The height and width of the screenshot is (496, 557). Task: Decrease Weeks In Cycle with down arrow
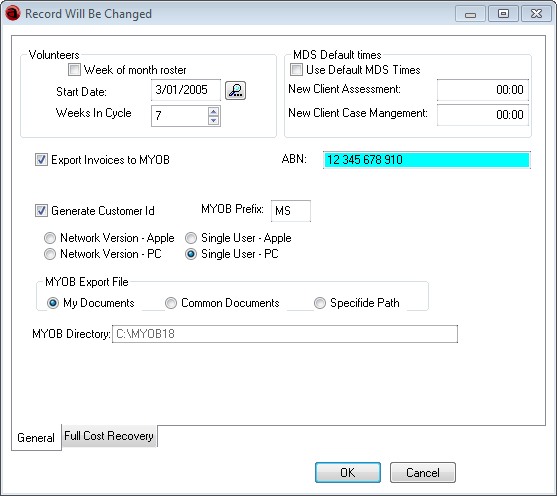click(213, 120)
